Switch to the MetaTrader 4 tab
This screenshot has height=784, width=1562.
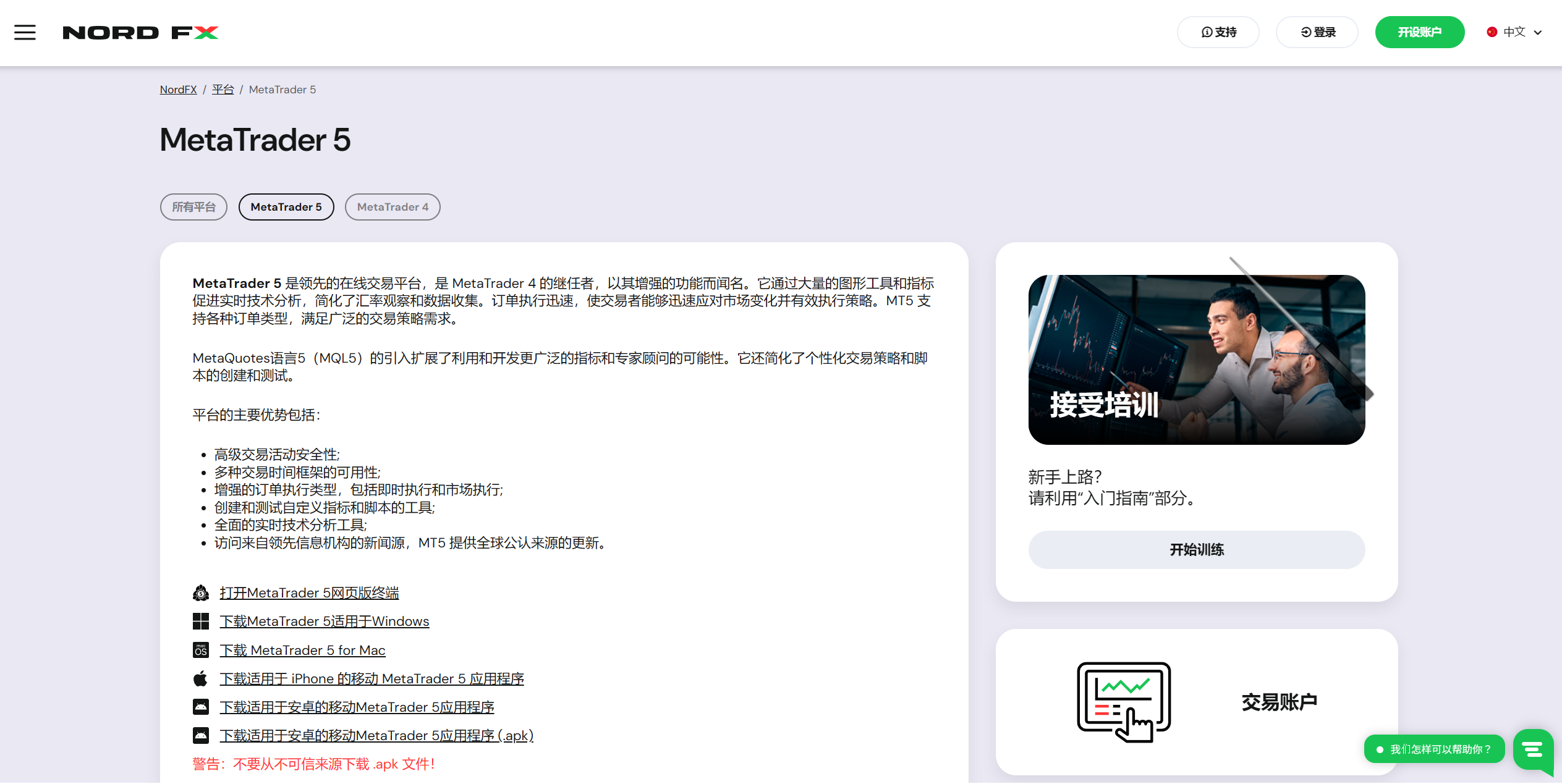point(393,207)
